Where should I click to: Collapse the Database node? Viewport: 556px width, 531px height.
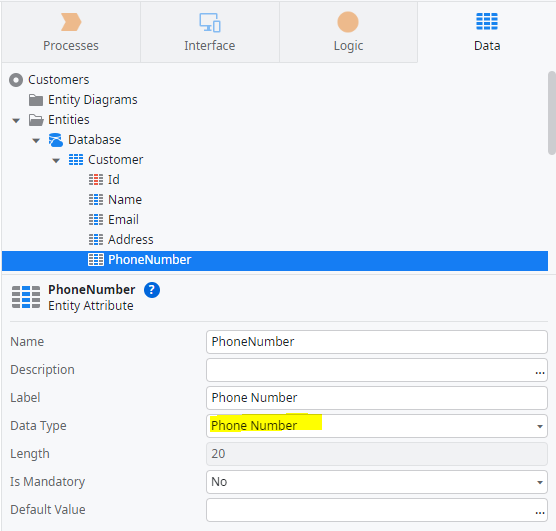36,140
